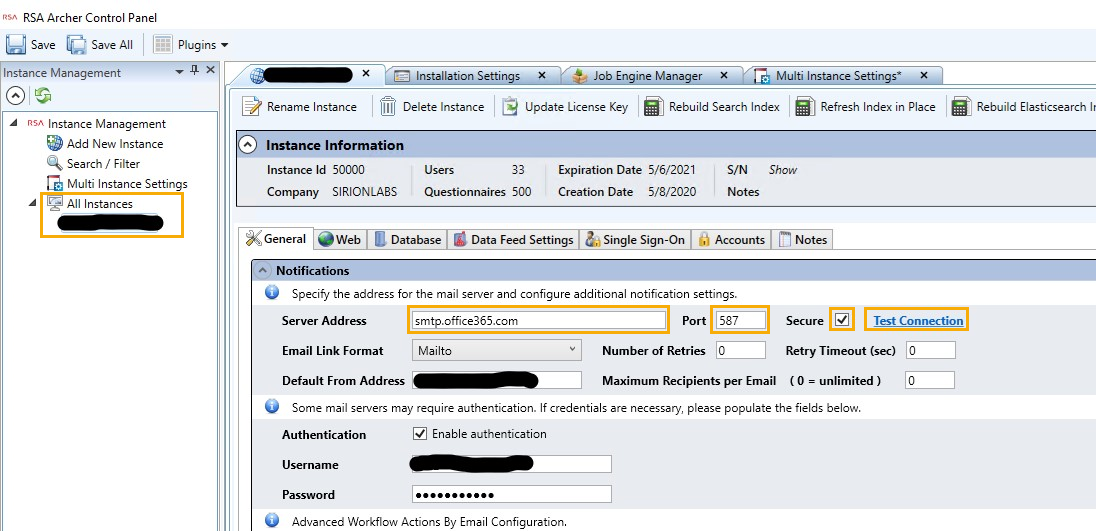
Task: Click the info icon beside authentication note
Action: coord(272,406)
